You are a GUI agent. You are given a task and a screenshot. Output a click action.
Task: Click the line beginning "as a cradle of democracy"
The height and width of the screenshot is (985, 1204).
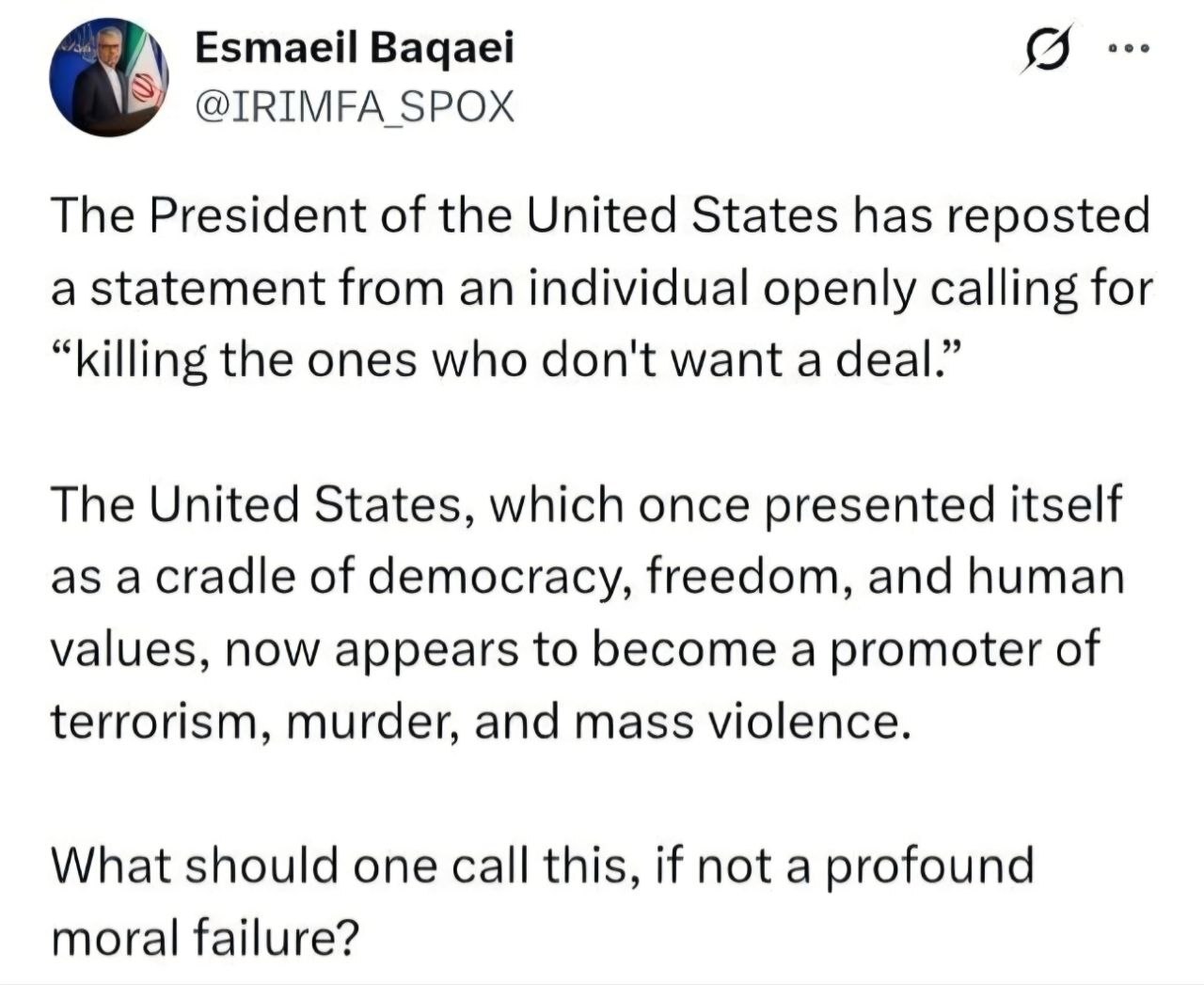click(586, 578)
